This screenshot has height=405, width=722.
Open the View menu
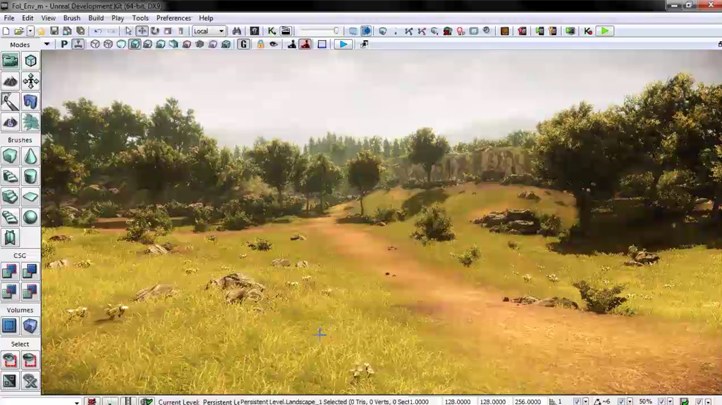point(48,18)
